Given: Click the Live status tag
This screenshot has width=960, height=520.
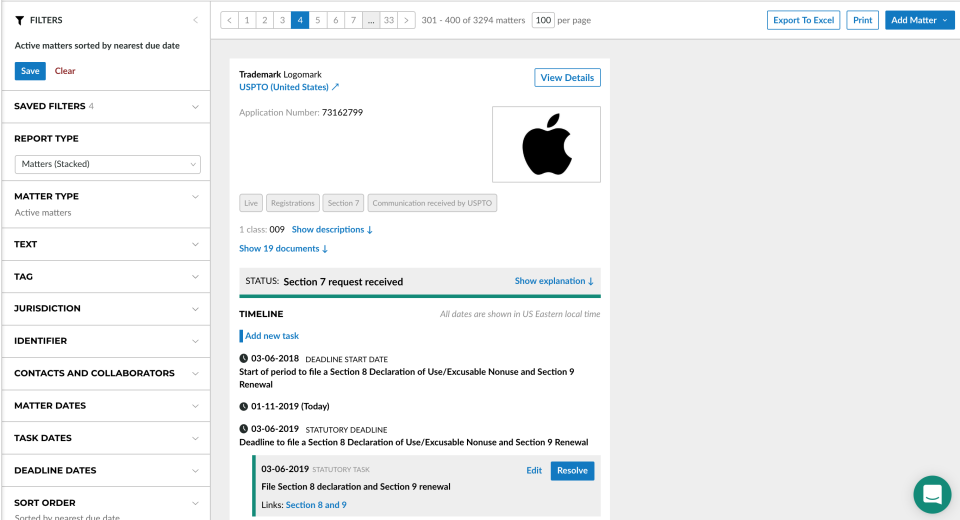Looking at the screenshot, I should [251, 203].
